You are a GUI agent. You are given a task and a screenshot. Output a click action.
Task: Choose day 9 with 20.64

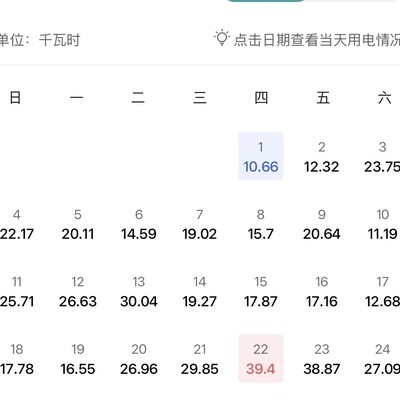pyautogui.click(x=322, y=225)
